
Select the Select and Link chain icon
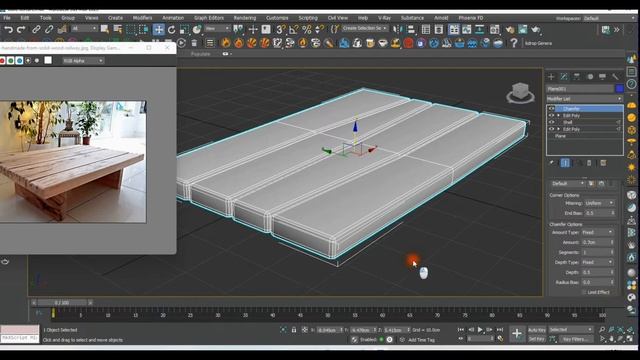pos(36,29)
